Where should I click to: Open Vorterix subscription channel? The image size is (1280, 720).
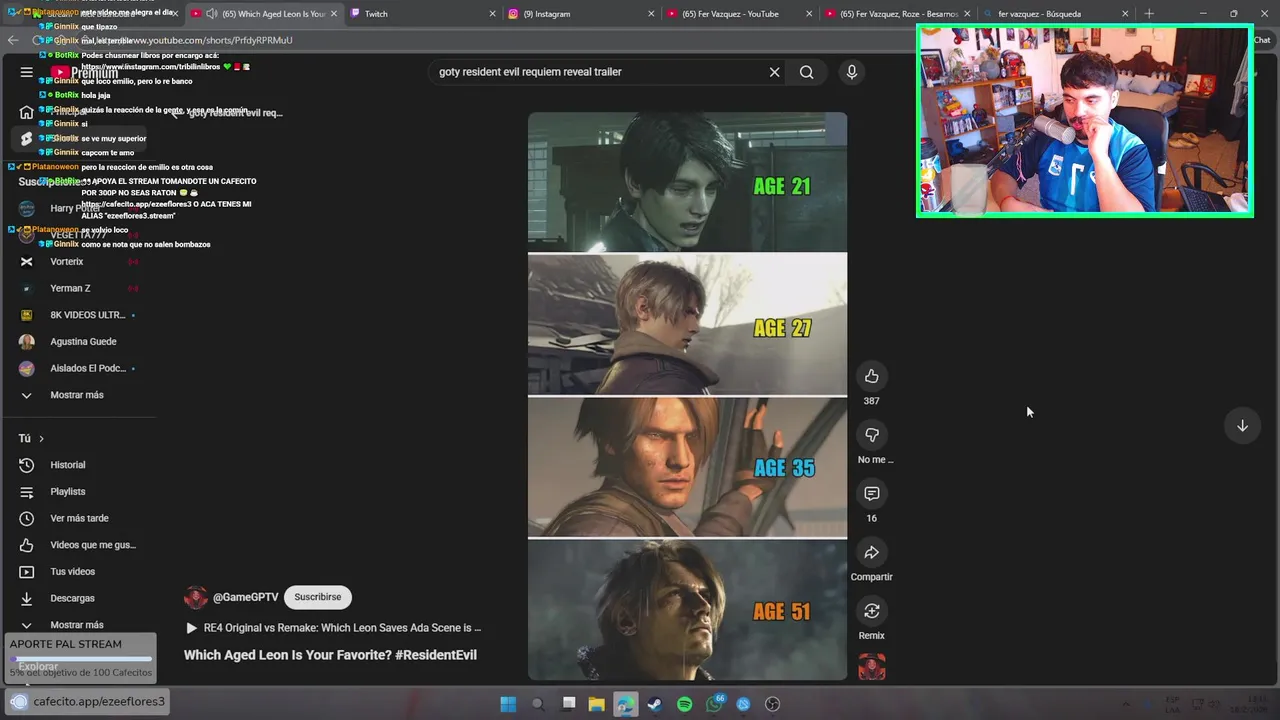(x=67, y=262)
